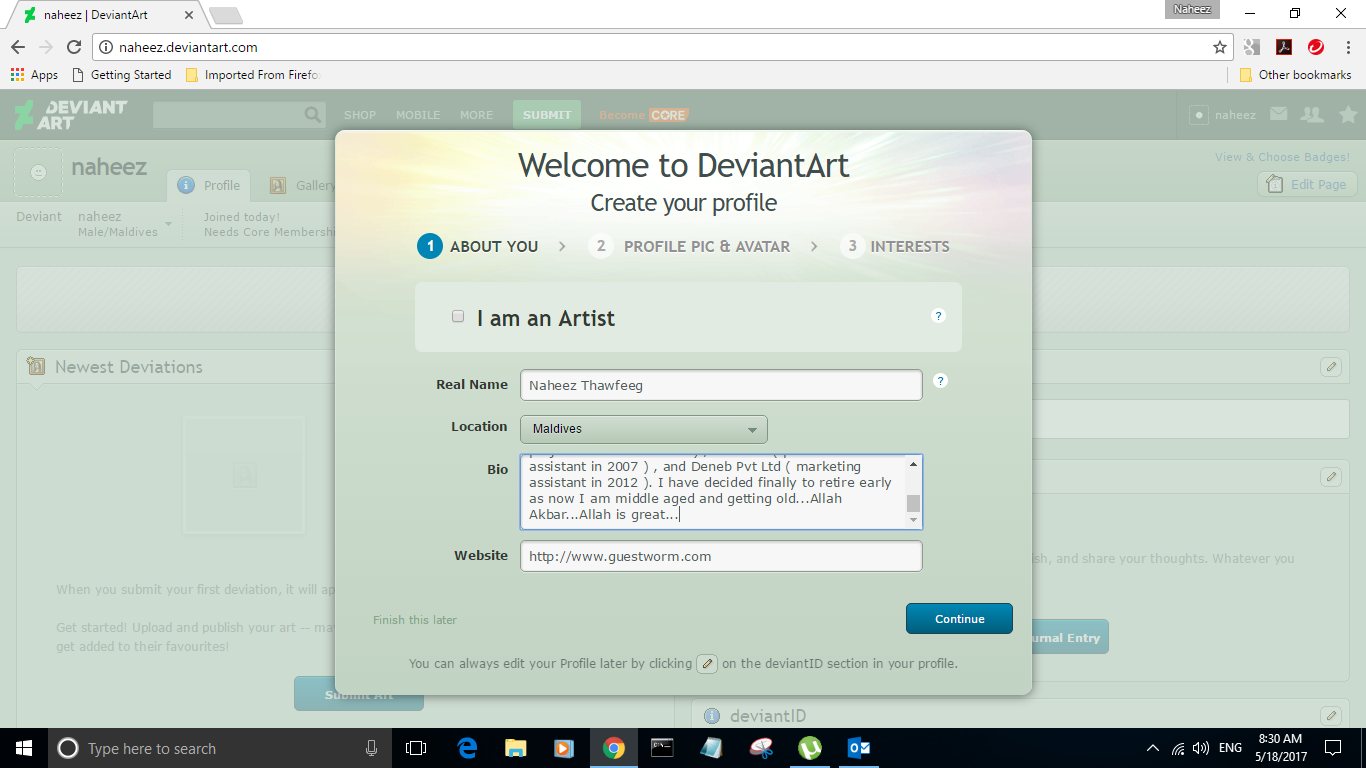The image size is (1366, 768).
Task: Click the Newest Deviations panel icon
Action: (x=36, y=366)
